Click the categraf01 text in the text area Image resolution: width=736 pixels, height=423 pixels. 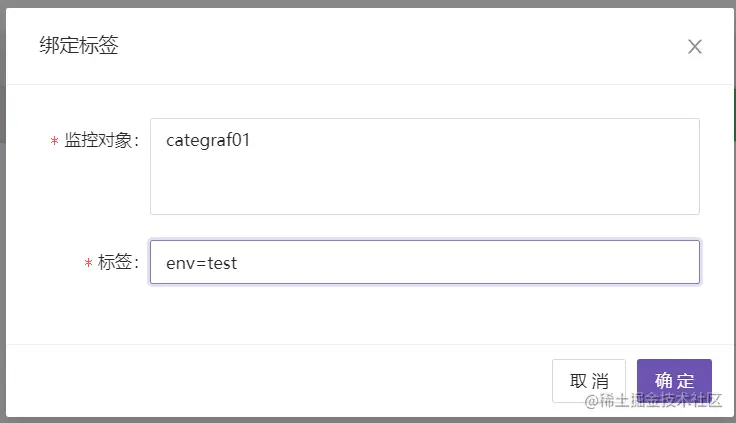click(208, 140)
